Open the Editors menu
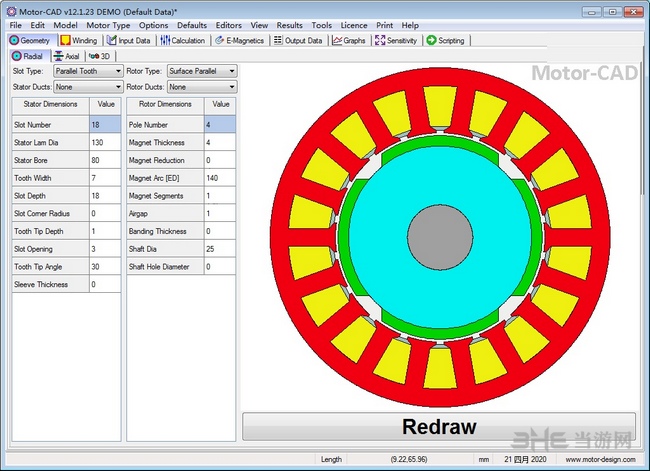 229,25
